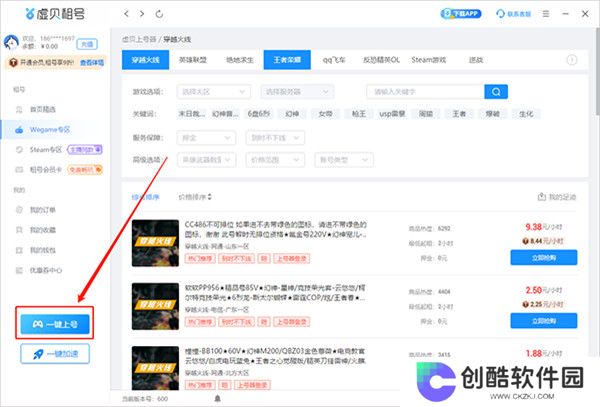The height and width of the screenshot is (407, 600).
Task: Select the 王者 keyword tag
Action: (459, 114)
